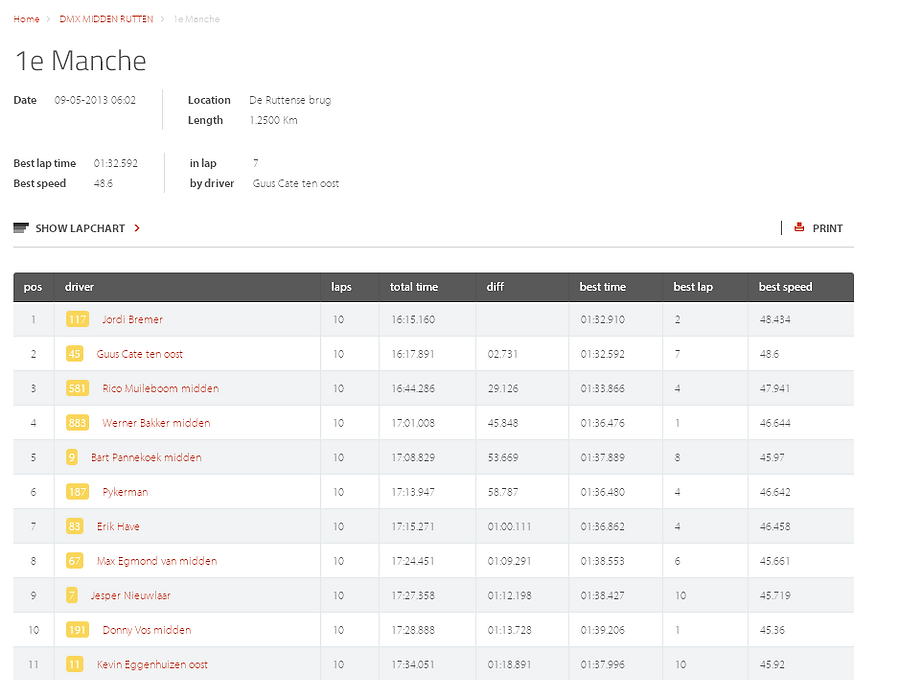Select best speed 45.92
Image resolution: width=900 pixels, height=680 pixels.
[772, 664]
